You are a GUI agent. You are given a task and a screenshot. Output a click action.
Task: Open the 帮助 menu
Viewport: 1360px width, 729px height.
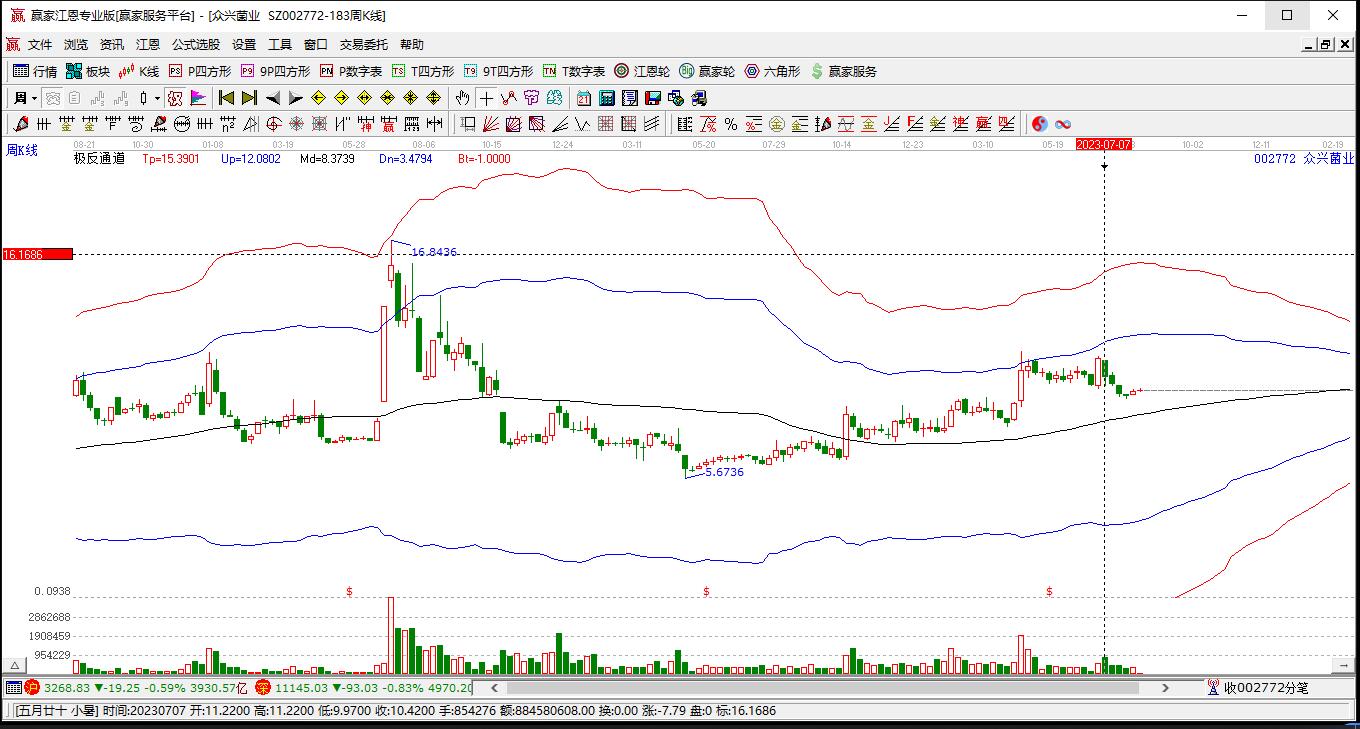click(x=412, y=45)
